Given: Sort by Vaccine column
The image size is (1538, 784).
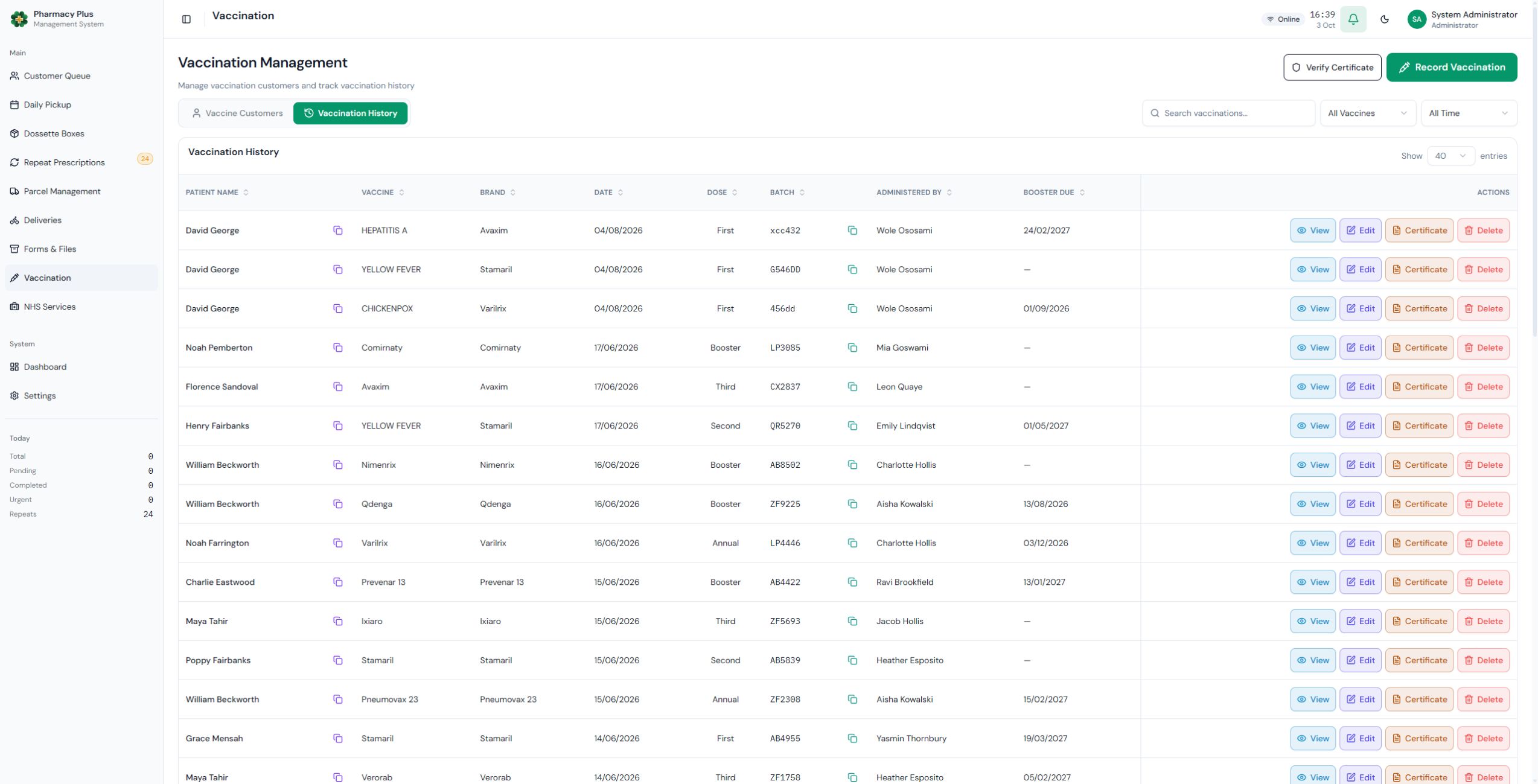Looking at the screenshot, I should (x=383, y=193).
